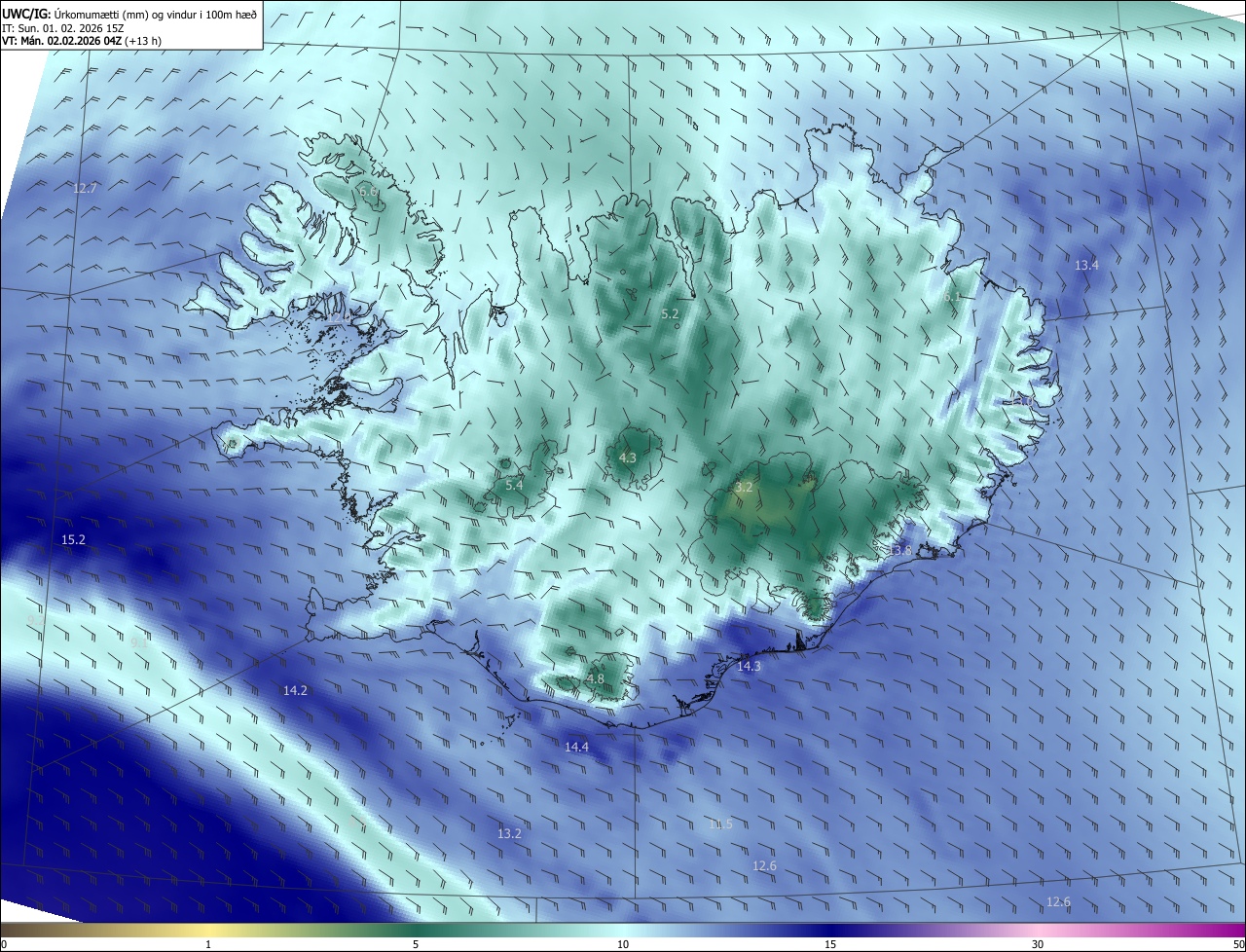Click the 'VT: Mán. 02.02.2026 04Z (+13 h)' line
Screen dimensions: 1246x952
(82, 41)
